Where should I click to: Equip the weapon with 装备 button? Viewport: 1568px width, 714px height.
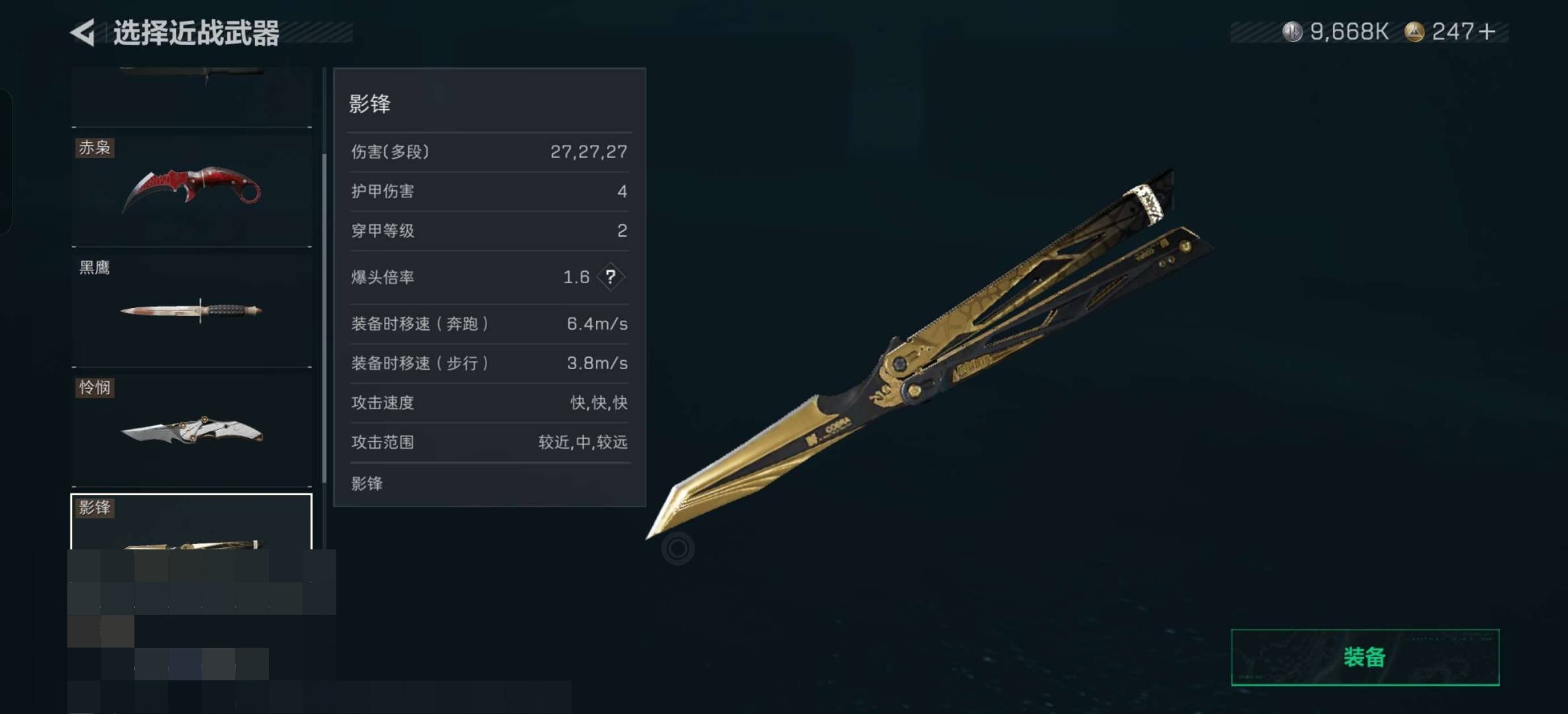pos(1365,657)
